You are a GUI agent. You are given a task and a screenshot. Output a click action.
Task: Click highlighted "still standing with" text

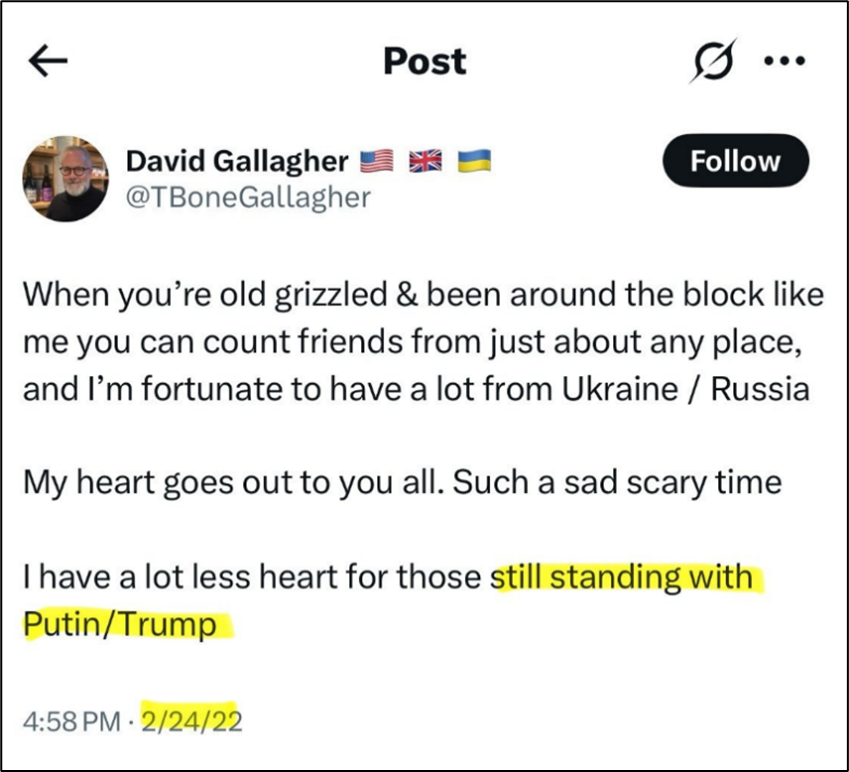[x=627, y=578]
